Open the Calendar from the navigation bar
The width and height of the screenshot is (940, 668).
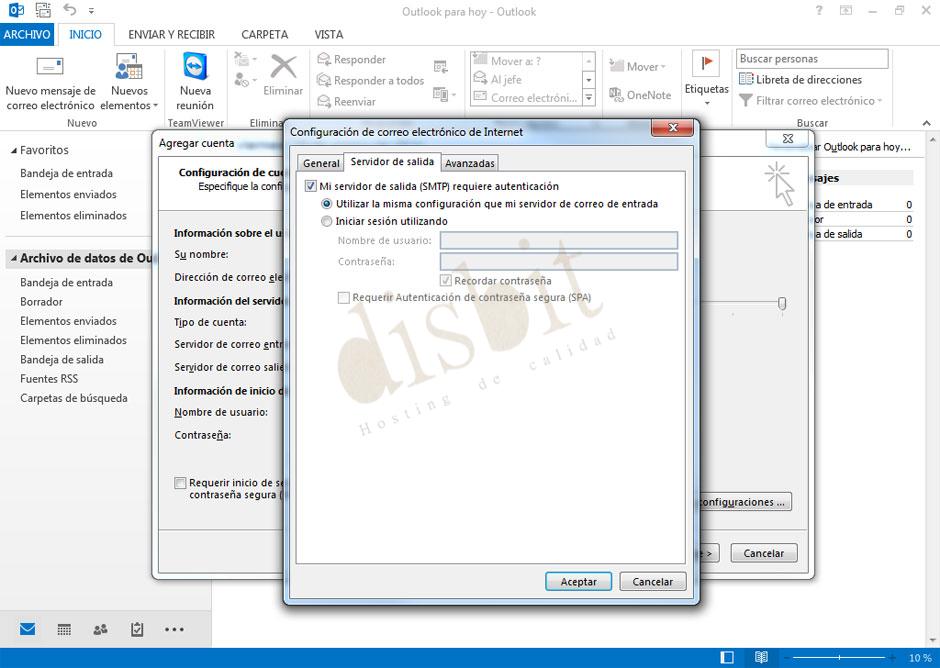point(63,629)
